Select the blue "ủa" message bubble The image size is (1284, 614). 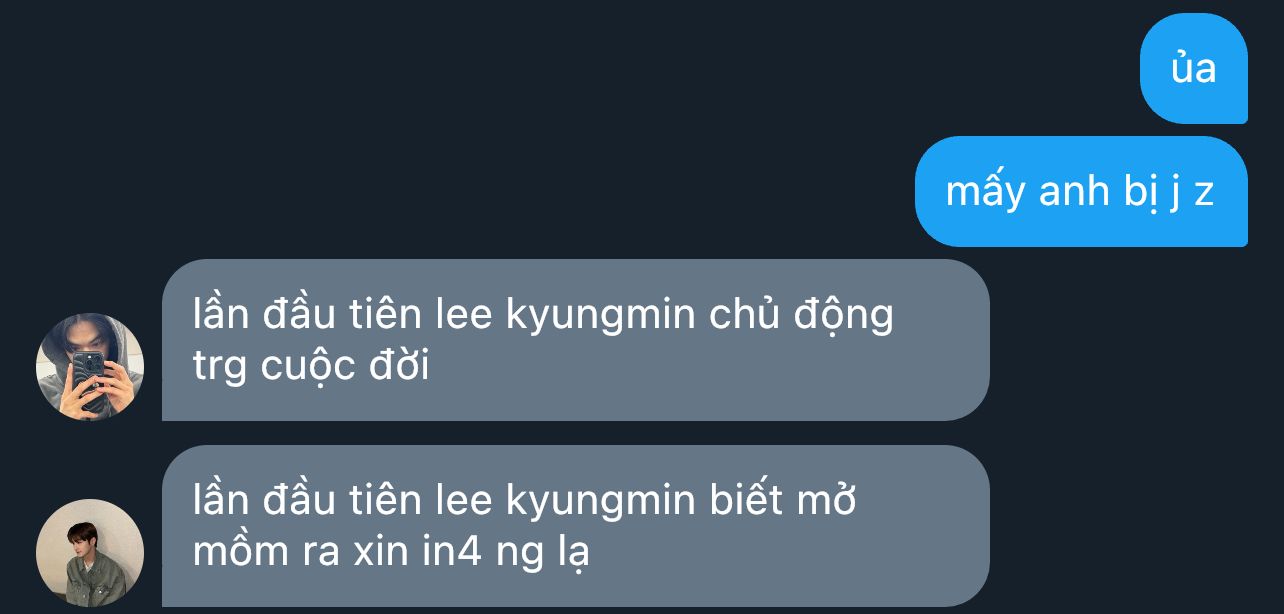(1194, 69)
